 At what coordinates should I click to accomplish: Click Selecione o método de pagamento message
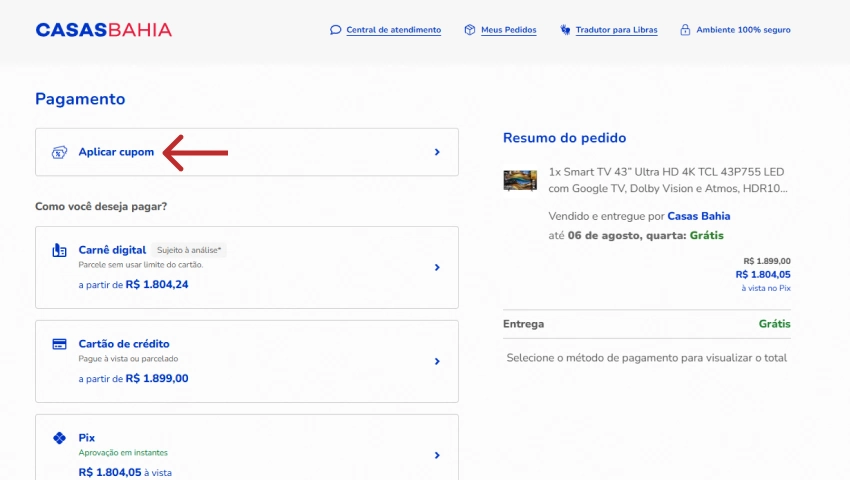coord(647,358)
